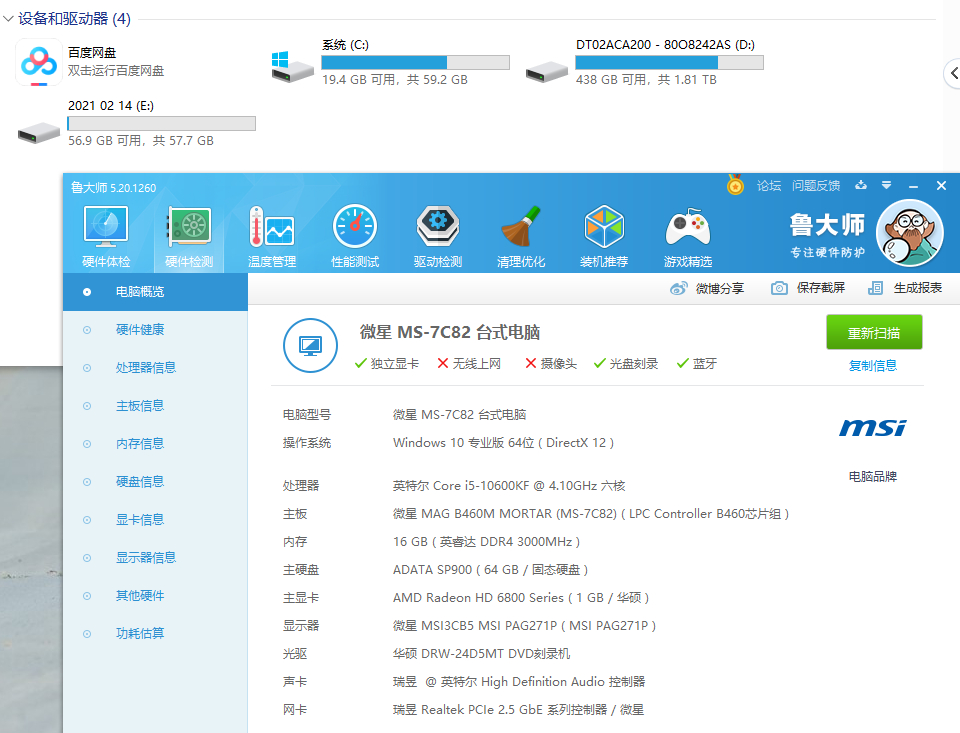Image resolution: width=960 pixels, height=733 pixels.
Task: Minimize the 鲁大师 window
Action: pyautogui.click(x=913, y=186)
